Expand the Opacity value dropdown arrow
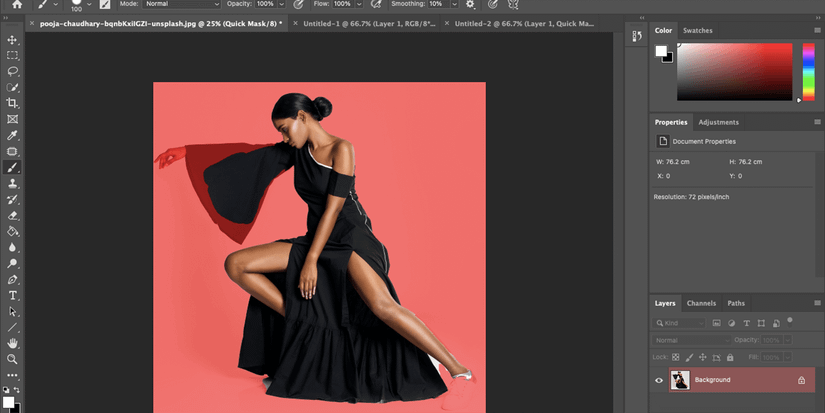The width and height of the screenshot is (825, 413). click(x=283, y=4)
